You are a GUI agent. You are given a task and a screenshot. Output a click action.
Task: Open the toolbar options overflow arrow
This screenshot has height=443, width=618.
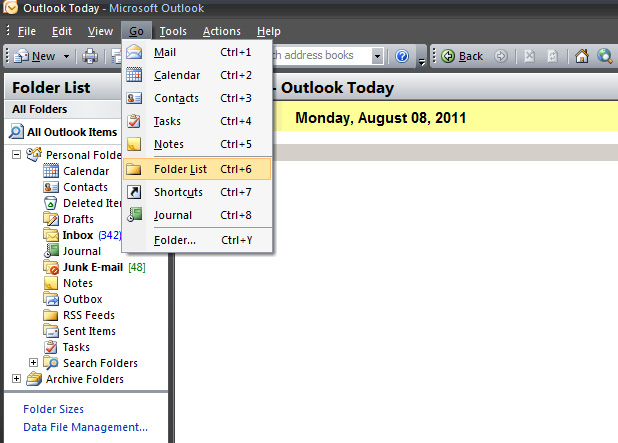pos(422,61)
